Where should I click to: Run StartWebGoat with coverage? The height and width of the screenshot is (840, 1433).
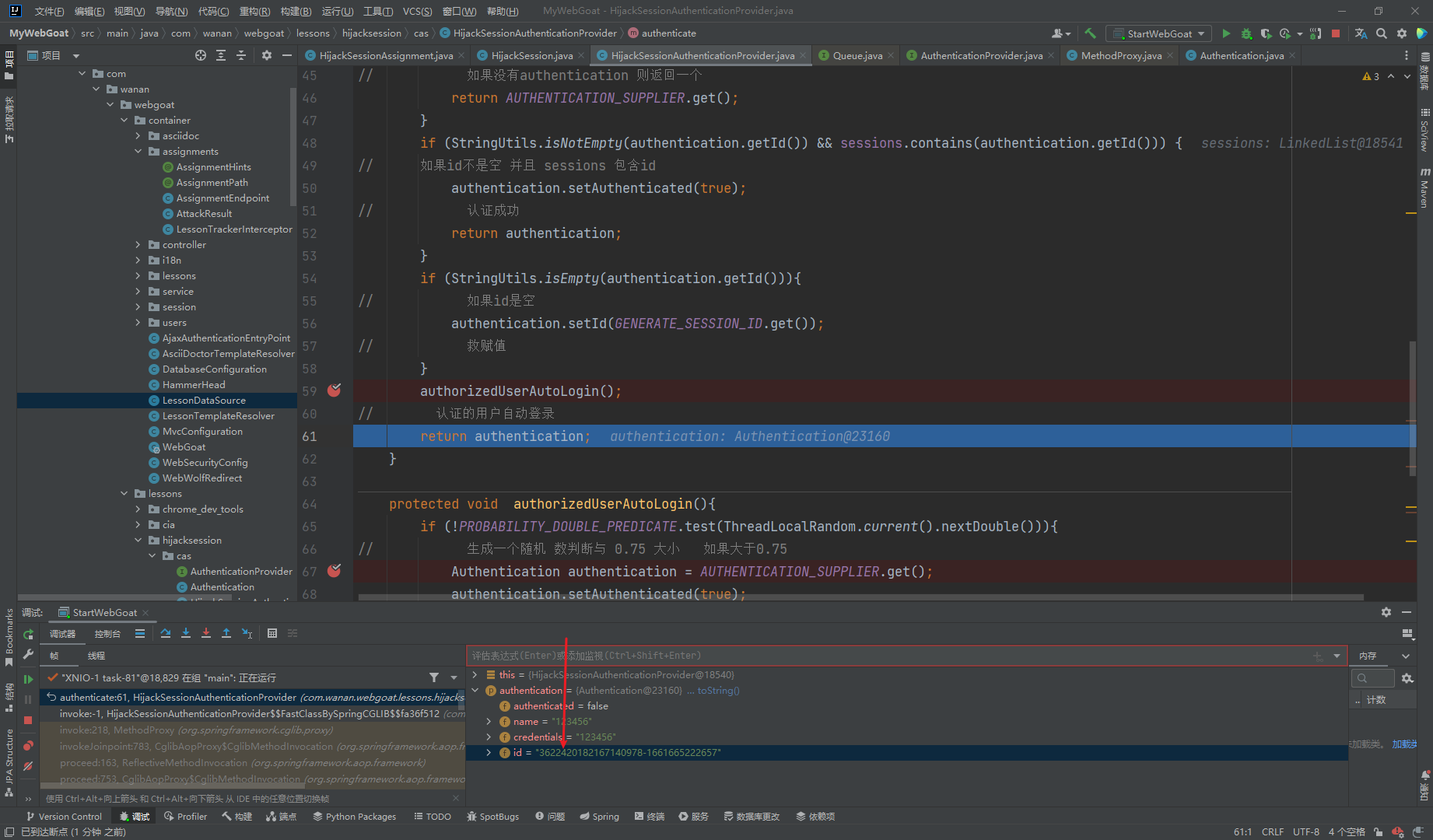click(x=1266, y=33)
